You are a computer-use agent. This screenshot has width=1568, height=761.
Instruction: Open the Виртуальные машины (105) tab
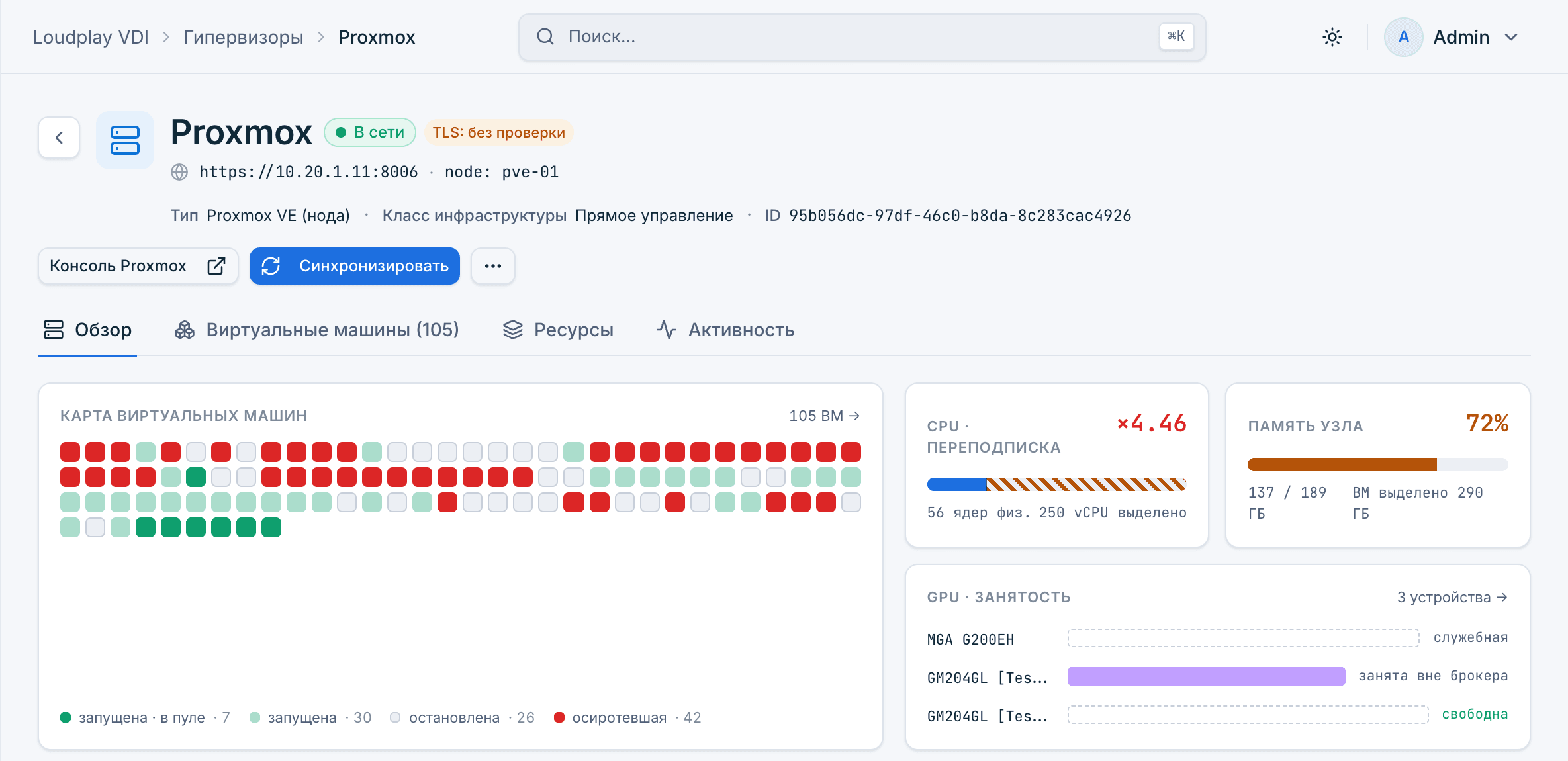(x=316, y=330)
